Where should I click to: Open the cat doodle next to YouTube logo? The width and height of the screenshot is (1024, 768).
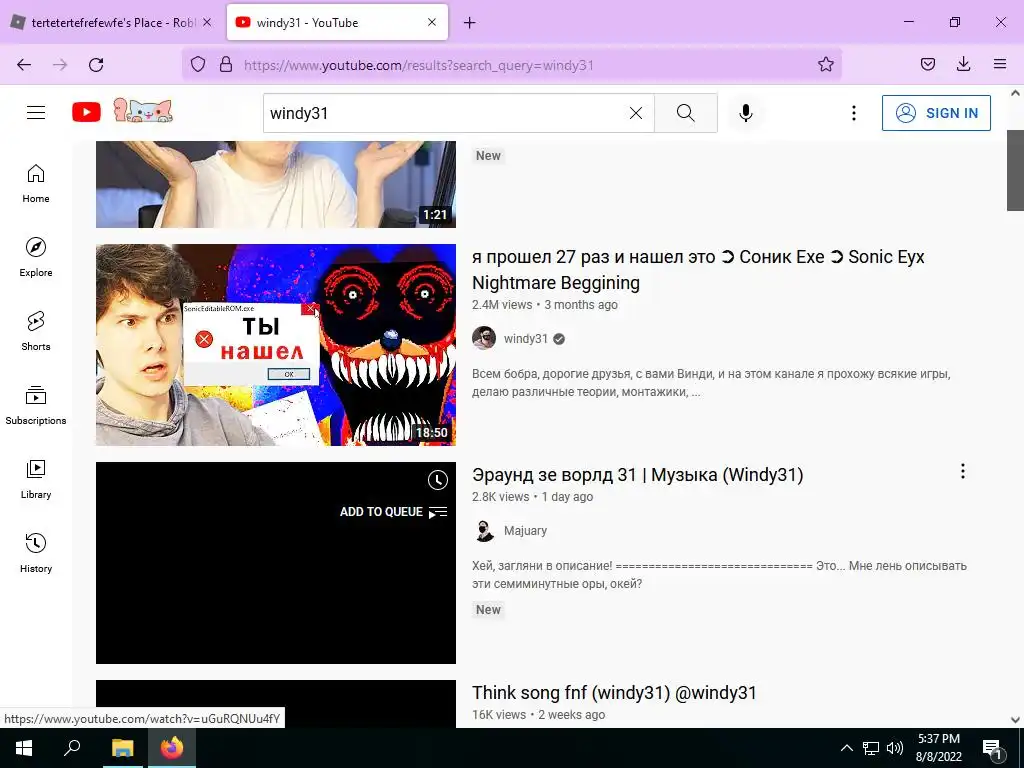(x=143, y=111)
